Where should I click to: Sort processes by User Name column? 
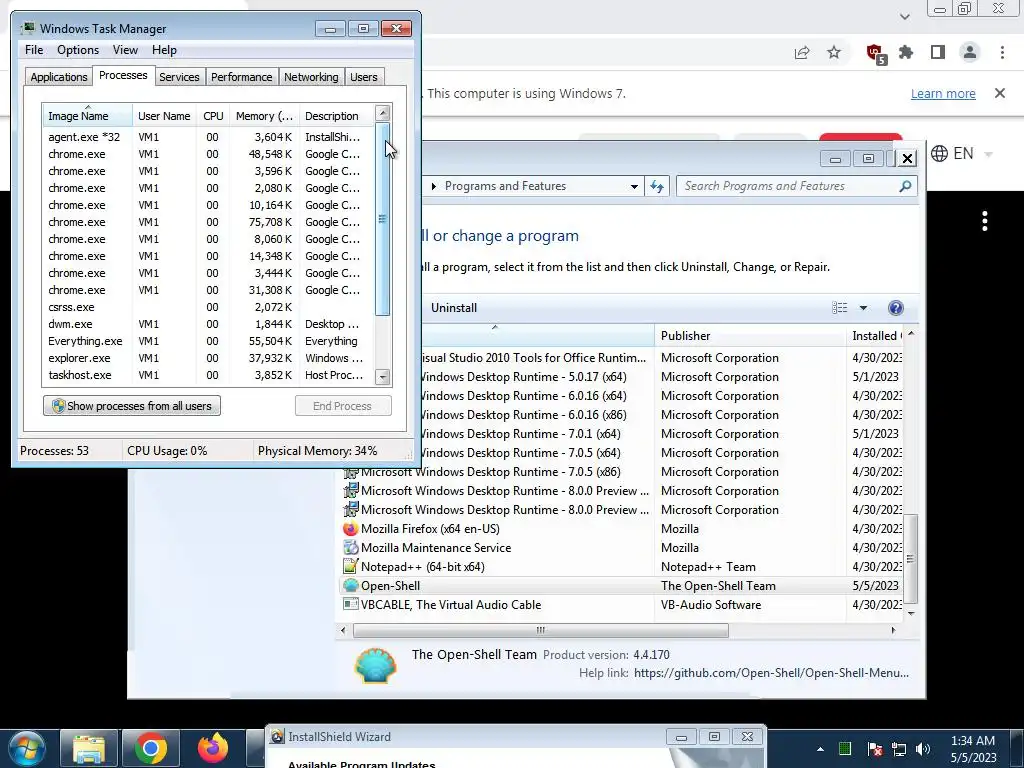click(x=164, y=116)
